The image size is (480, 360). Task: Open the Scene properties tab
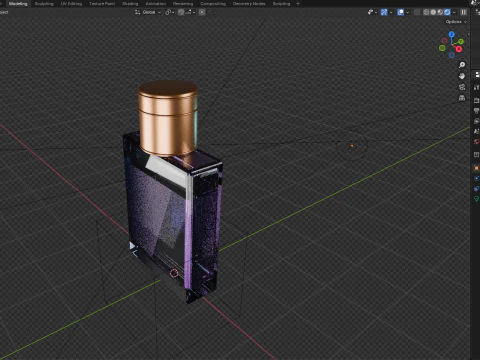coord(476,131)
